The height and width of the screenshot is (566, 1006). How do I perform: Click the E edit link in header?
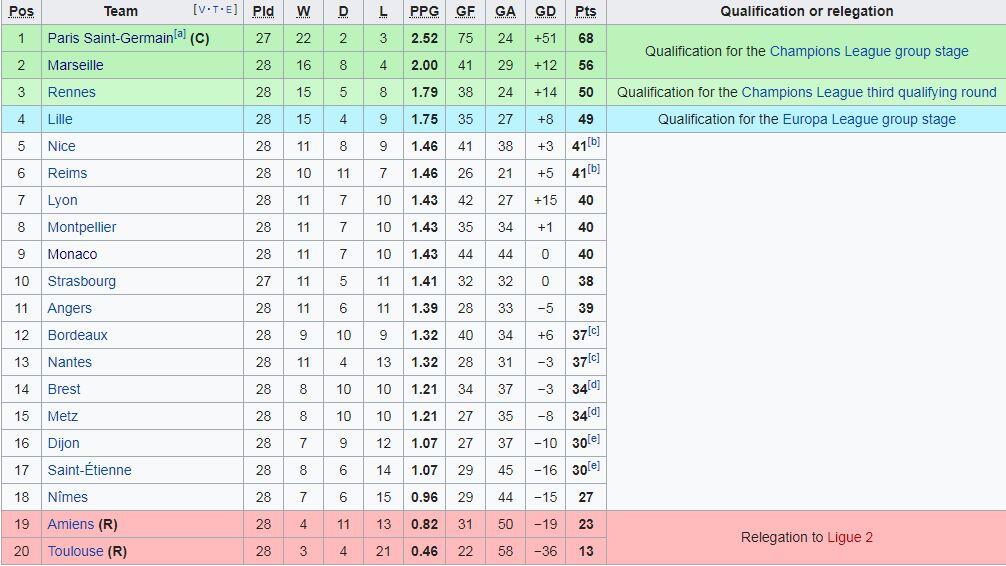click(x=228, y=10)
